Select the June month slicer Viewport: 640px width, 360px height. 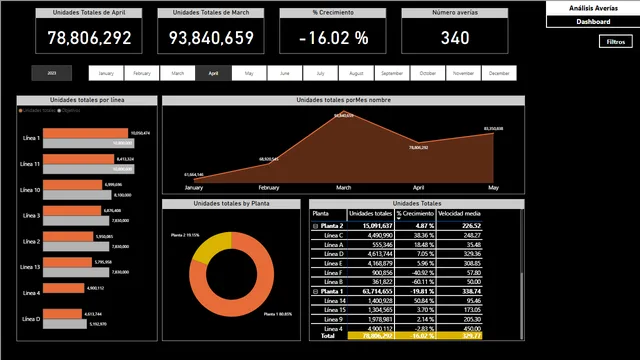(x=284, y=73)
